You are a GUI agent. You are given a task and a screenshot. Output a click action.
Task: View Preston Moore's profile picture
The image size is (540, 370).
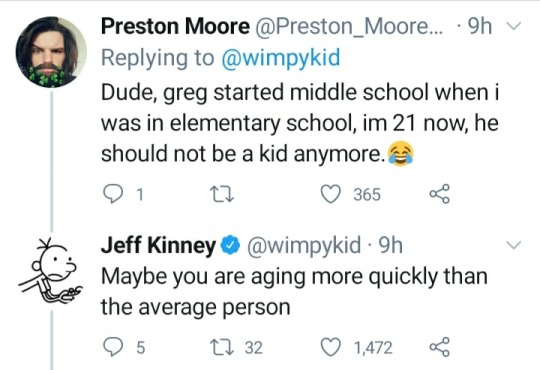[51, 52]
